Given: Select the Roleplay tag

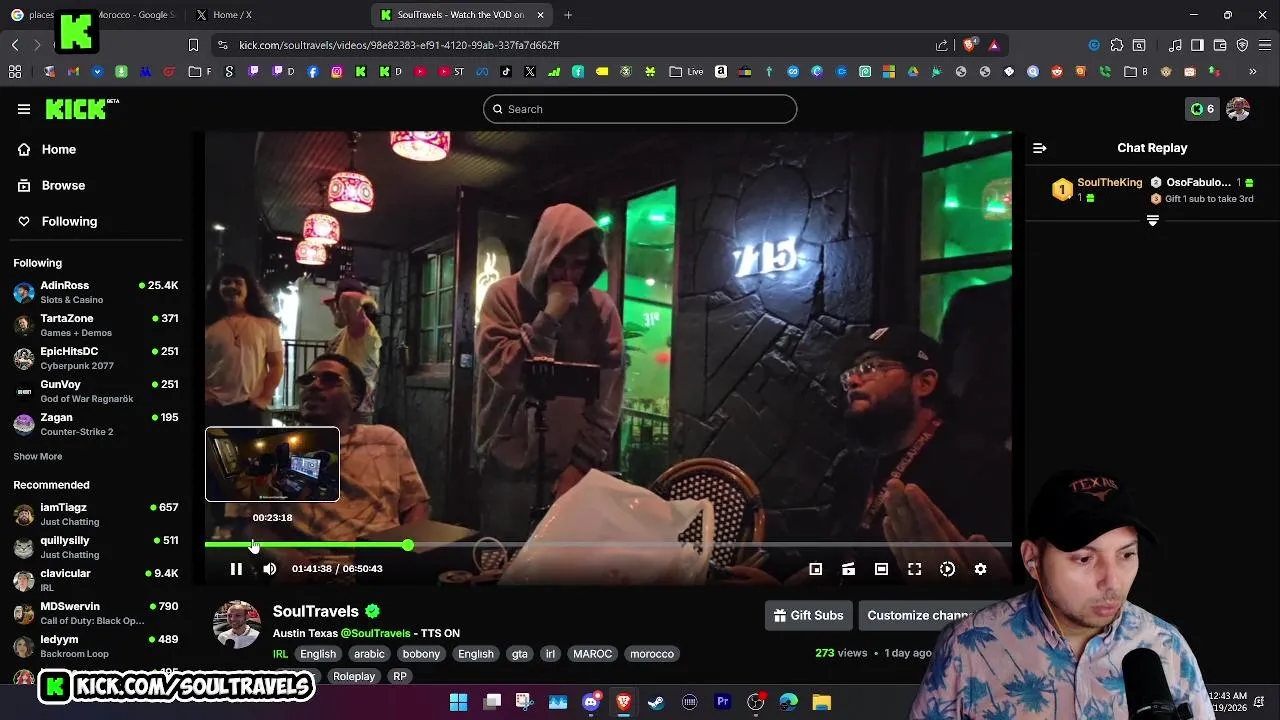Looking at the screenshot, I should coord(354,677).
